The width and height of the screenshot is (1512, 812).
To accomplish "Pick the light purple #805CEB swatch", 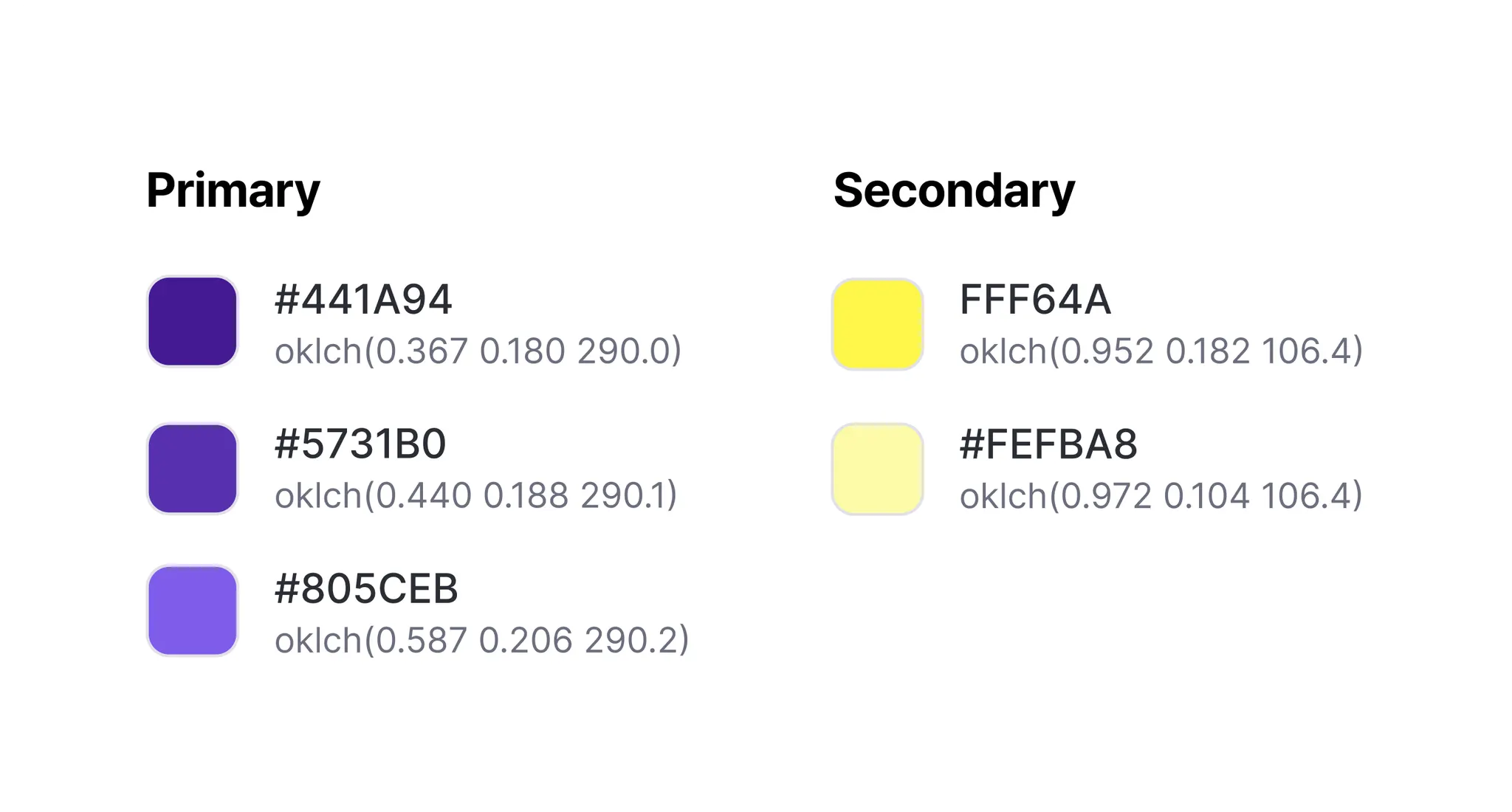I will tap(192, 610).
